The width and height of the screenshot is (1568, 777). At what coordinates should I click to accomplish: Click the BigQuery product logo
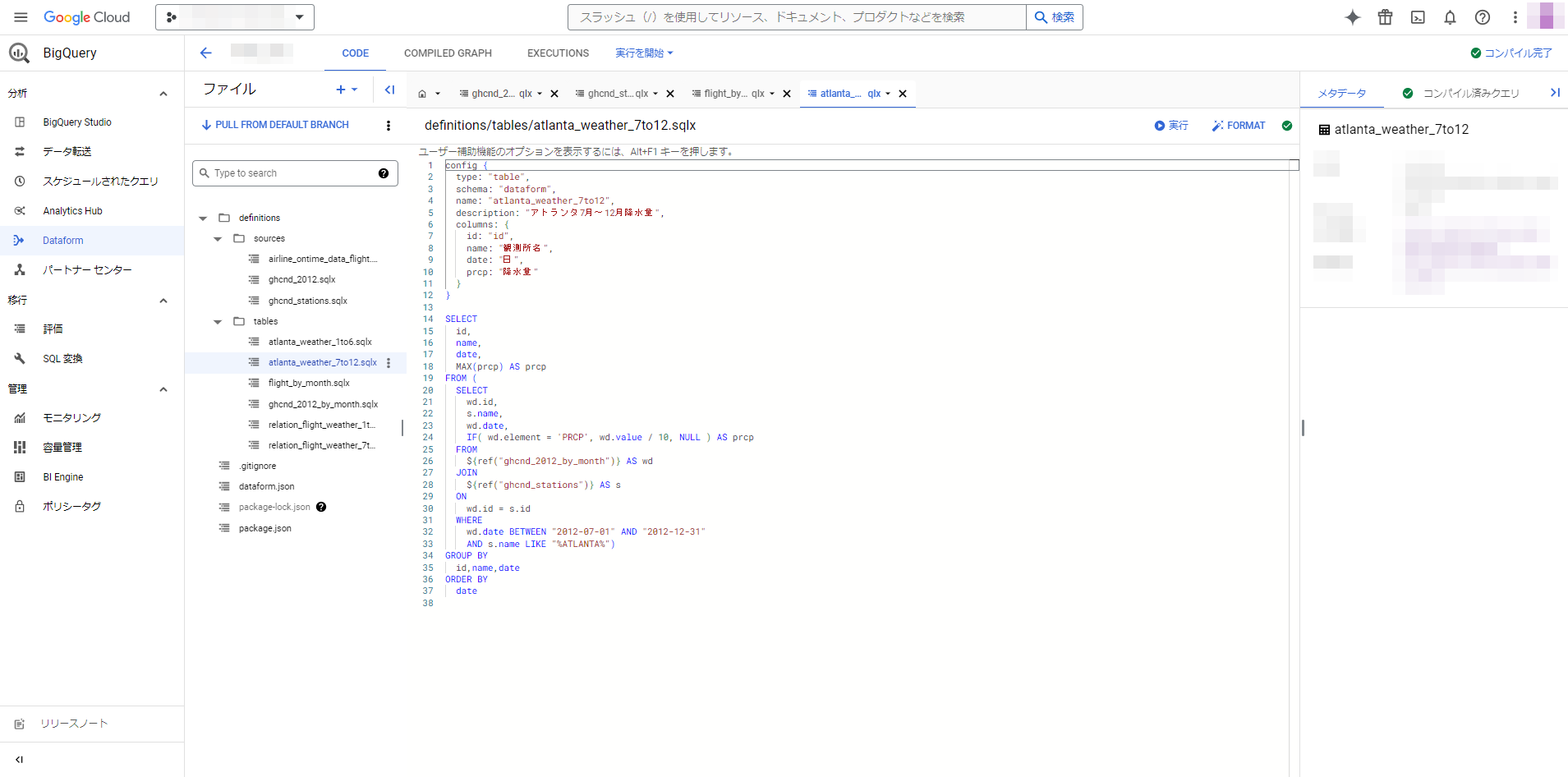[x=19, y=53]
